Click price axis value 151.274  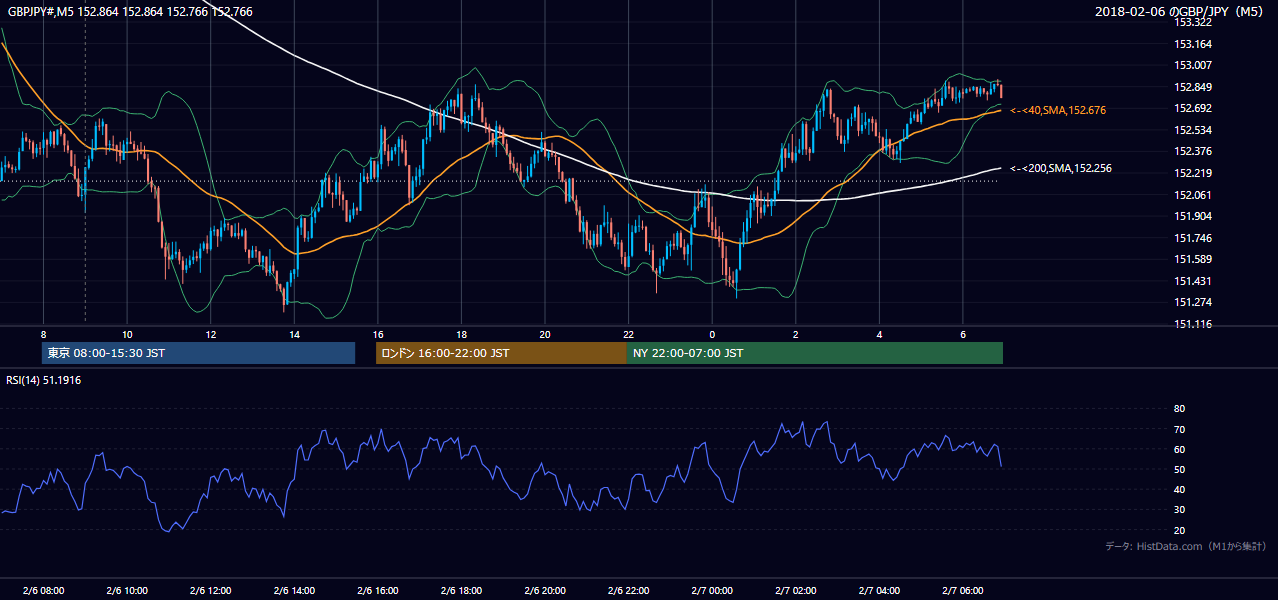pyautogui.click(x=1192, y=302)
